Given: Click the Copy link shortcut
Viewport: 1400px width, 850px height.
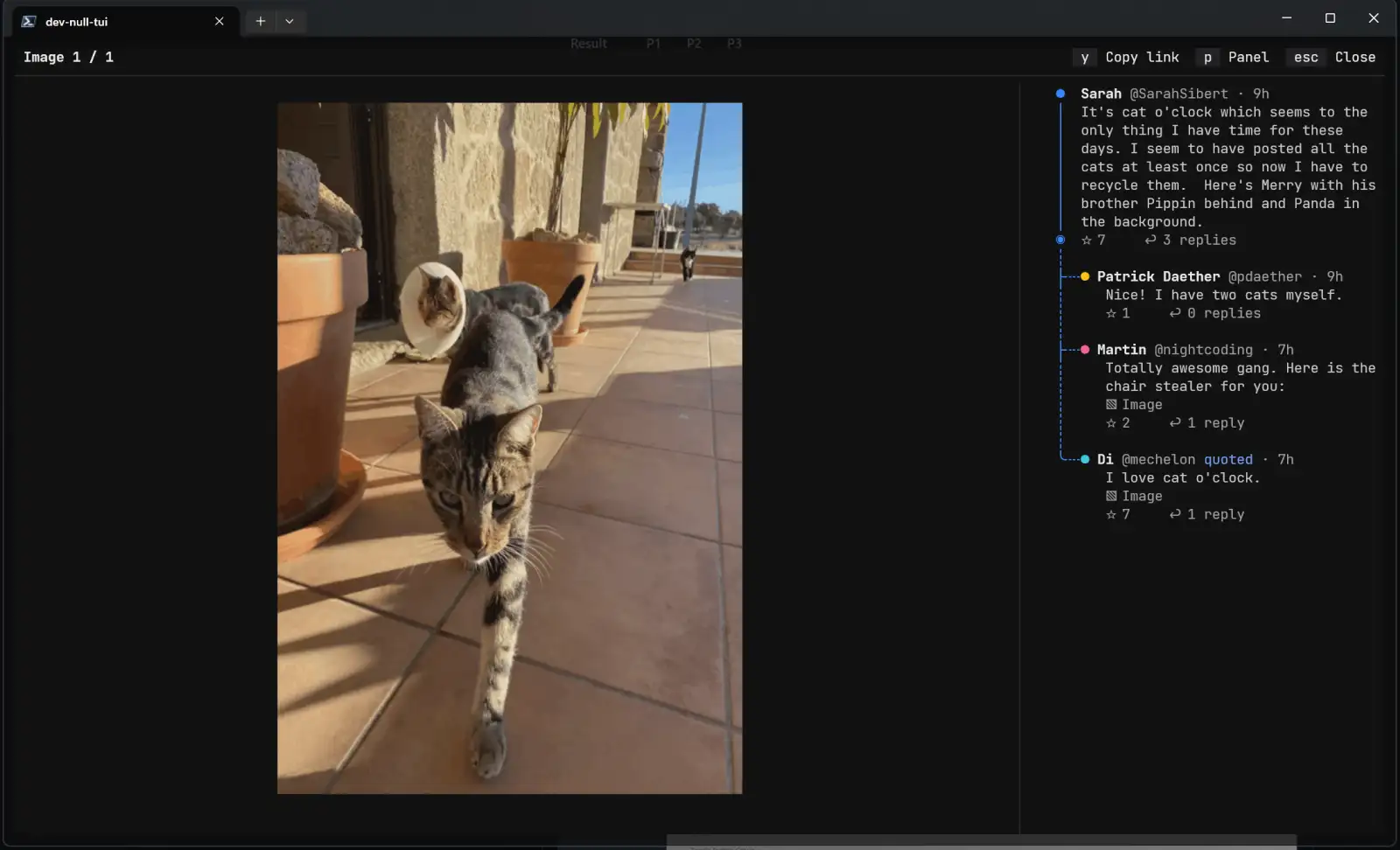Looking at the screenshot, I should pos(1126,57).
